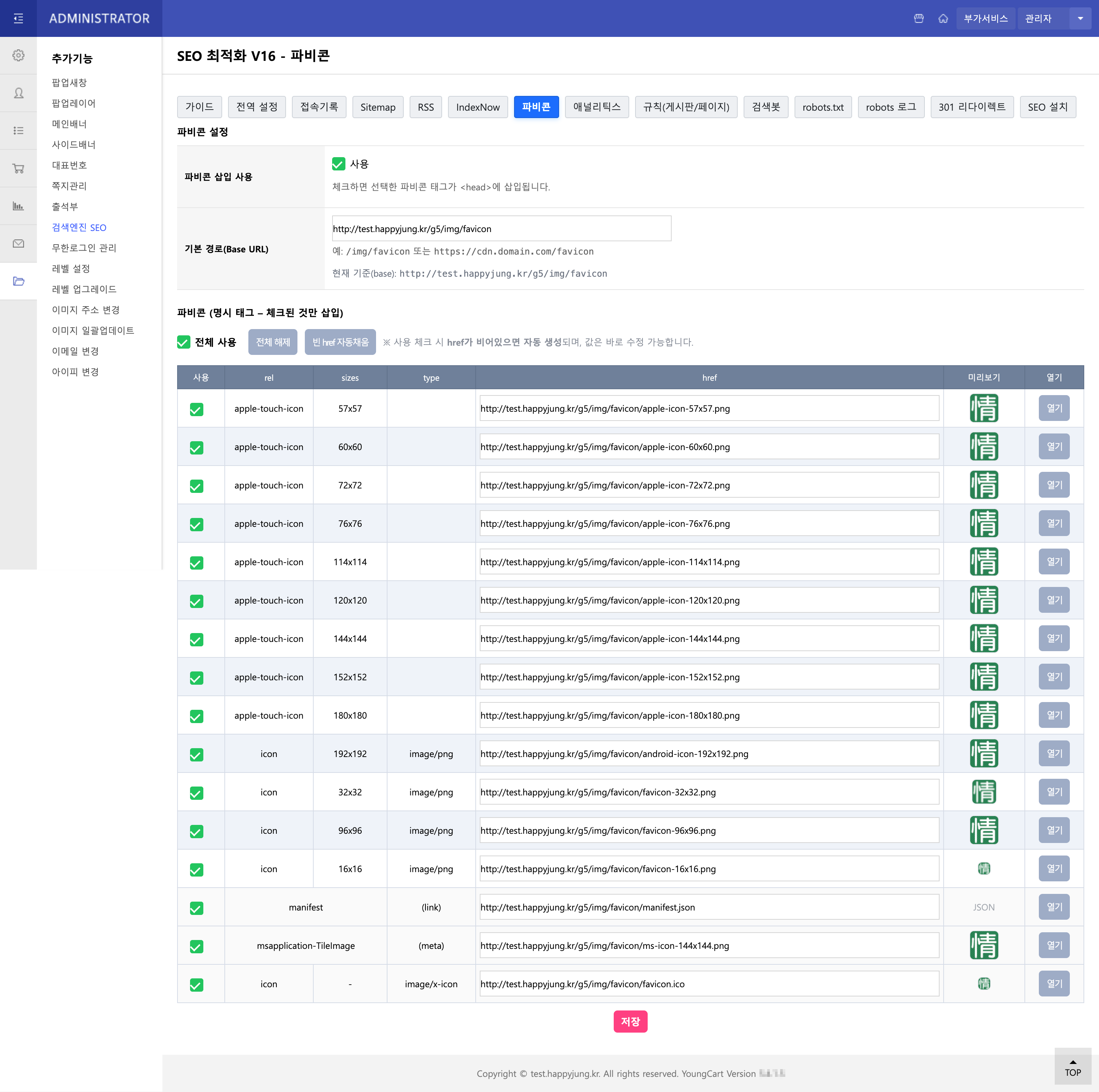This screenshot has height=1092, width=1099.
Task: Collapse the sidebar menu toggle icon
Action: tap(18, 18)
